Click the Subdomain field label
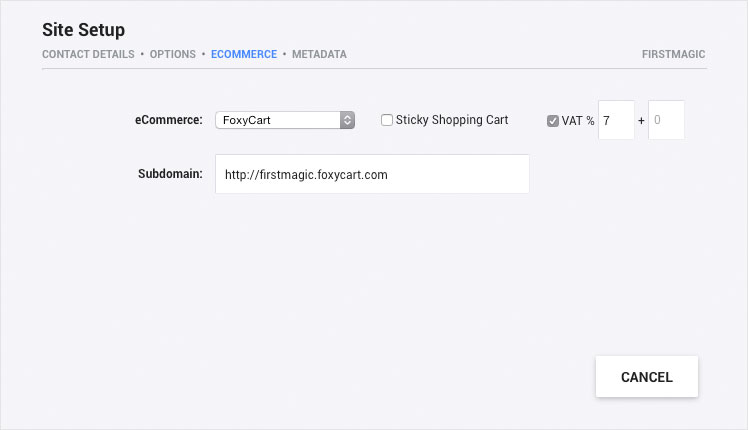 click(x=170, y=174)
